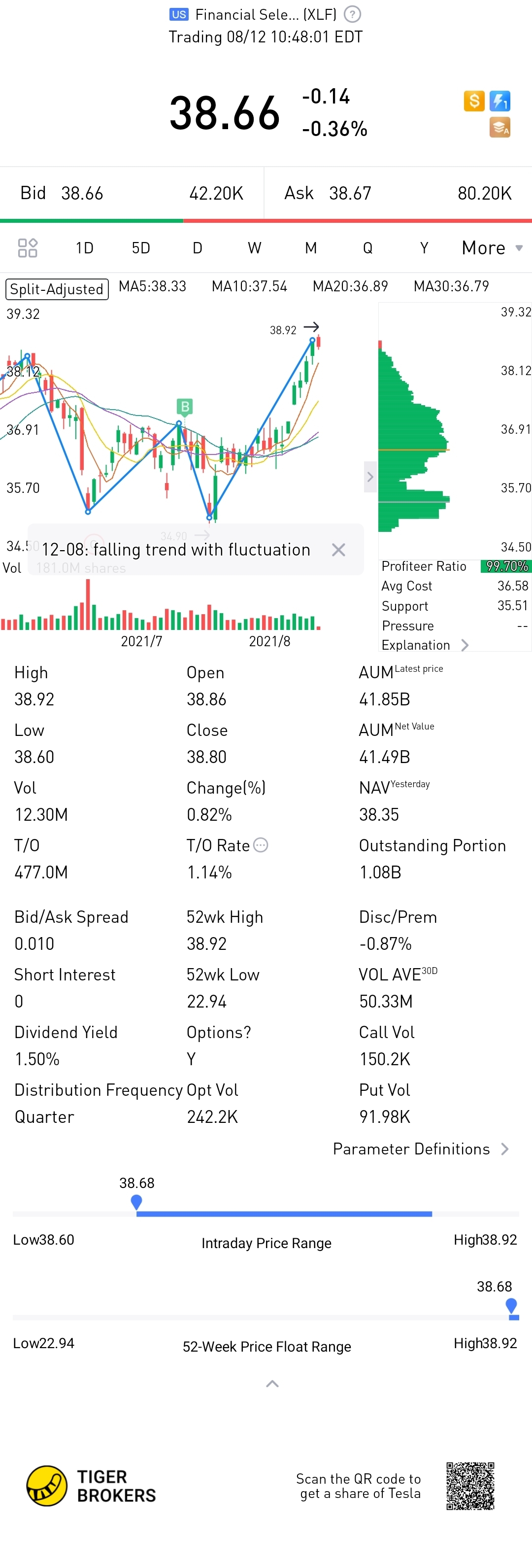The image size is (532, 1568).
Task: Select the W weekly chart tab
Action: pyautogui.click(x=254, y=248)
